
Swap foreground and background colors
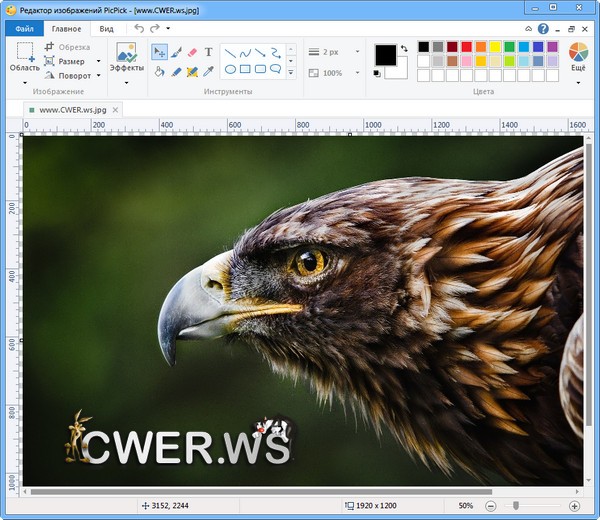pos(403,47)
